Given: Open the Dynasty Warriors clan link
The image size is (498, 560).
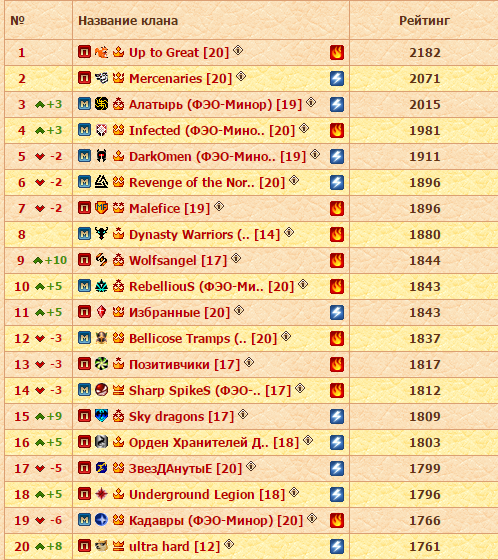Looking at the screenshot, I should click(x=204, y=235).
